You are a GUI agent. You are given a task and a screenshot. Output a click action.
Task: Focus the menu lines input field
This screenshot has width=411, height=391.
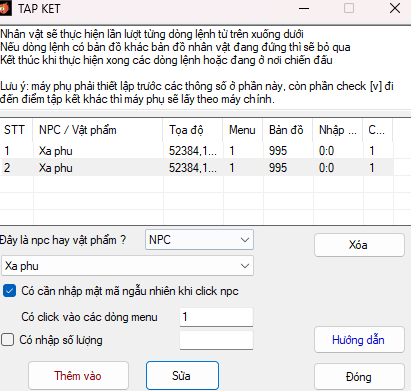(216, 317)
